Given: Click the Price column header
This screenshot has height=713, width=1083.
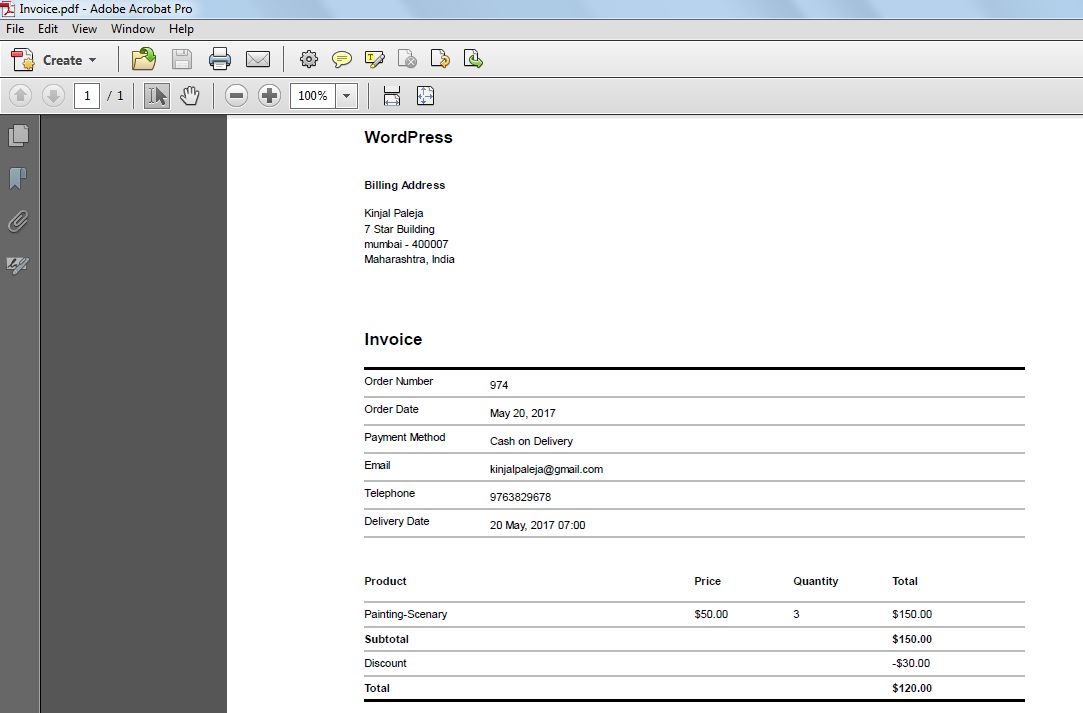Looking at the screenshot, I should click(707, 581).
